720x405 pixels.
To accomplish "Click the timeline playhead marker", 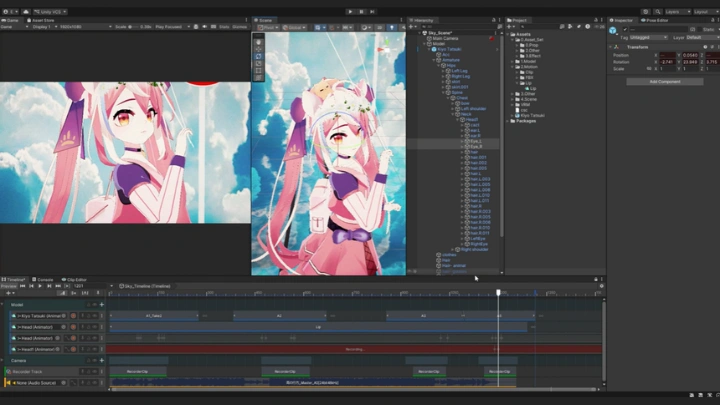I will 498,292.
